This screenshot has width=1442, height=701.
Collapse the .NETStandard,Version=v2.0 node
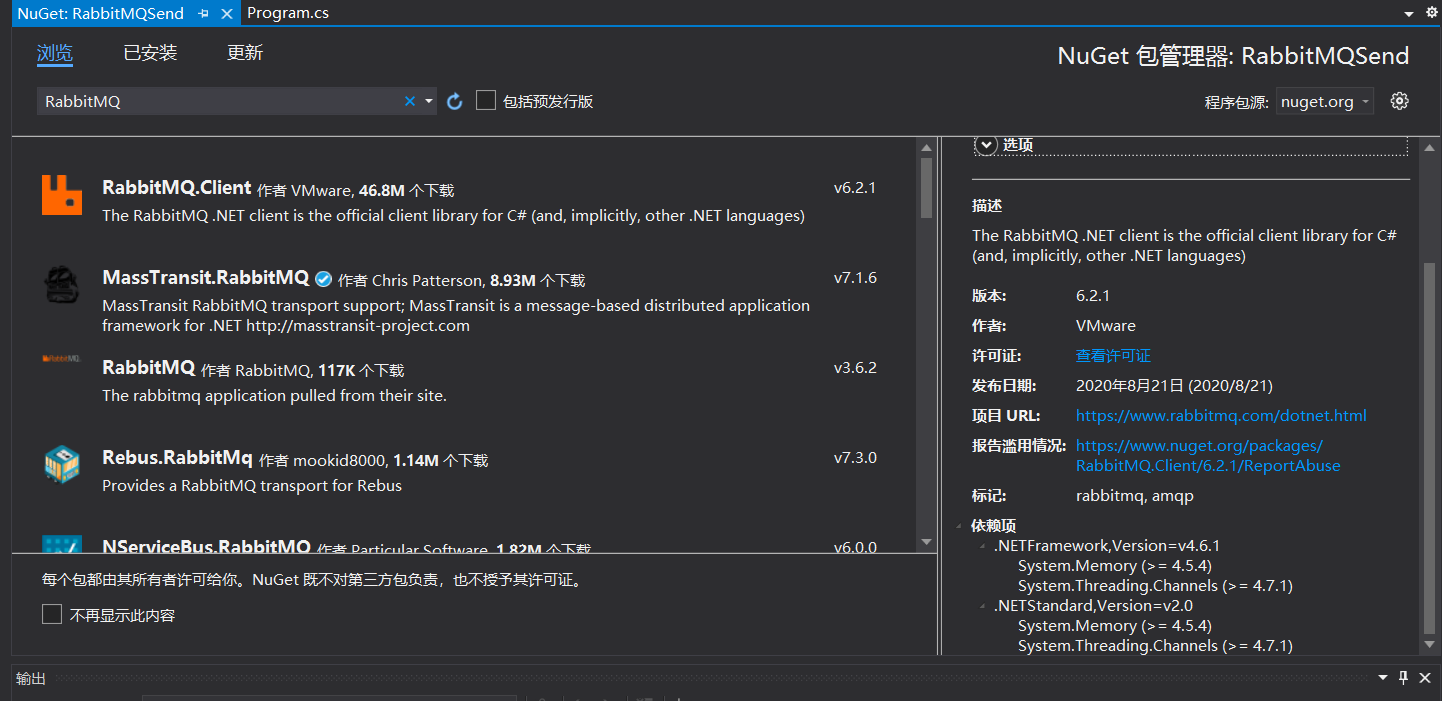click(983, 606)
